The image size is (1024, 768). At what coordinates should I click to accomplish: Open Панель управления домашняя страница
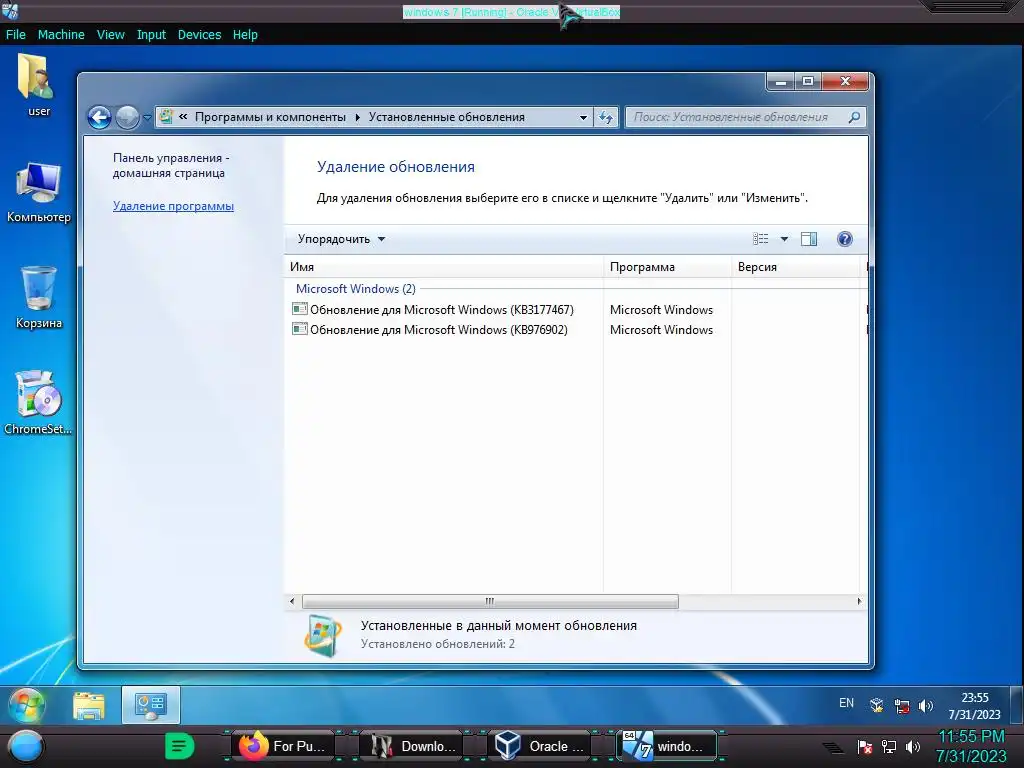pos(171,165)
